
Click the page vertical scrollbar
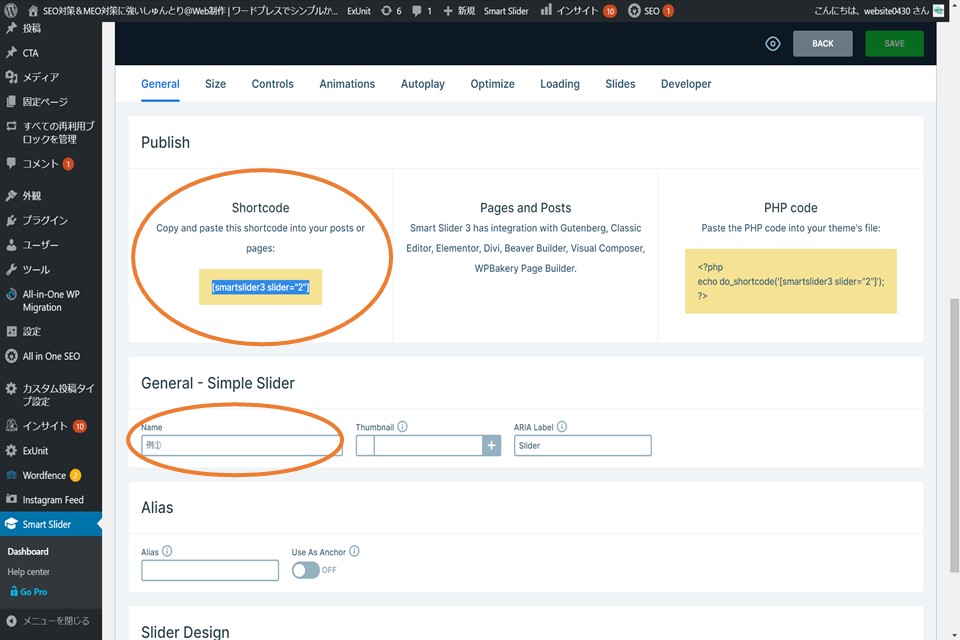click(x=954, y=435)
